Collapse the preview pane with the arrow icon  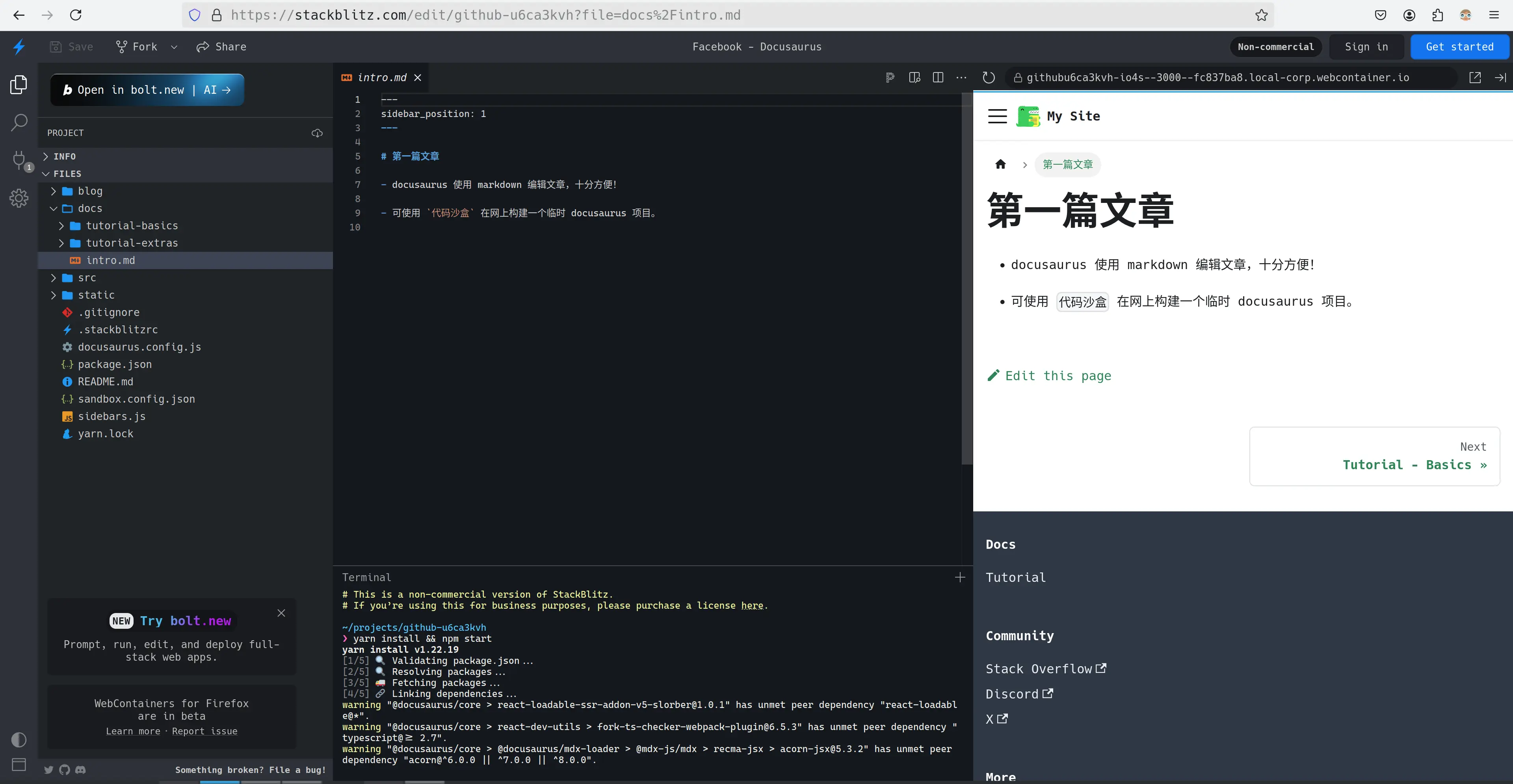coord(1500,78)
